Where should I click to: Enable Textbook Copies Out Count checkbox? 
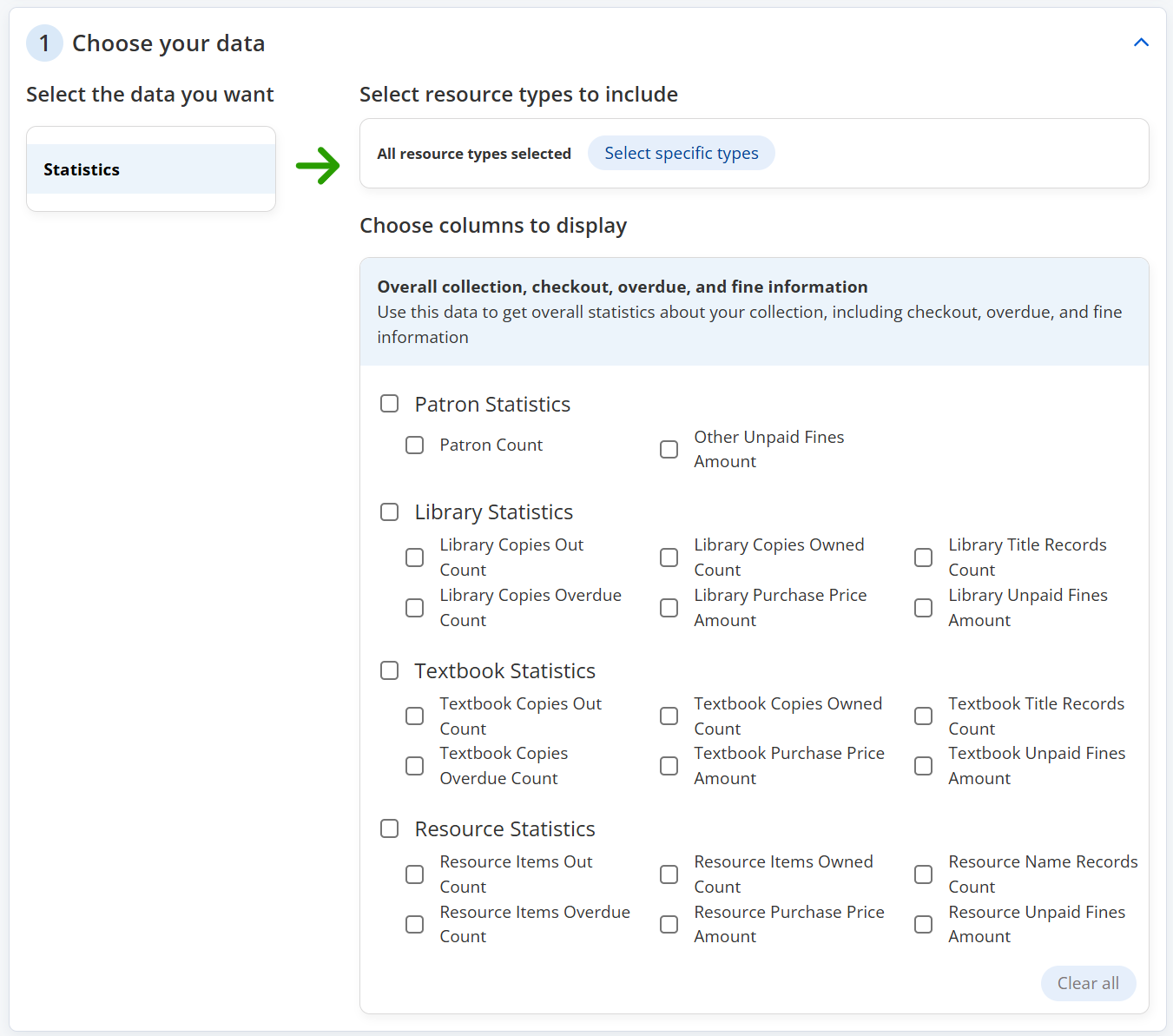pos(415,716)
